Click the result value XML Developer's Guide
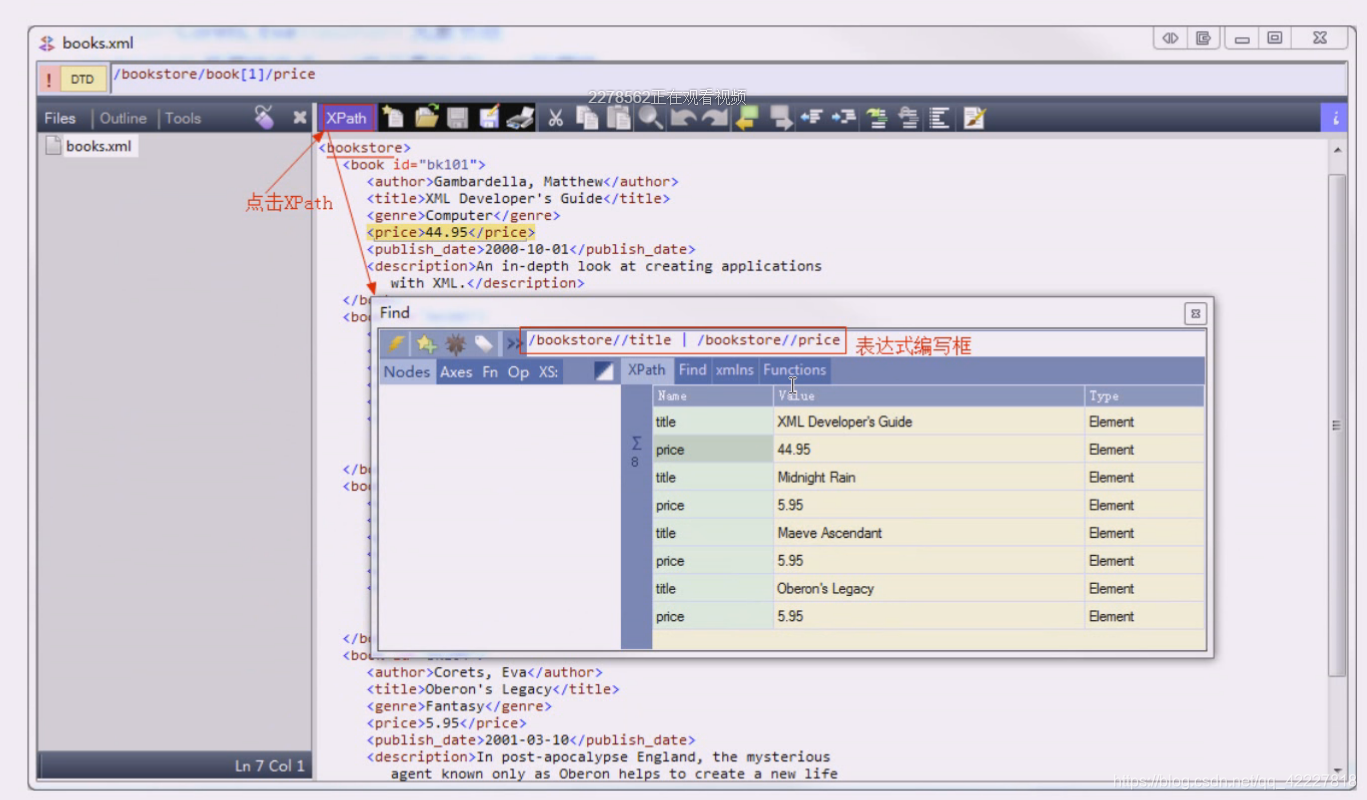 point(844,422)
